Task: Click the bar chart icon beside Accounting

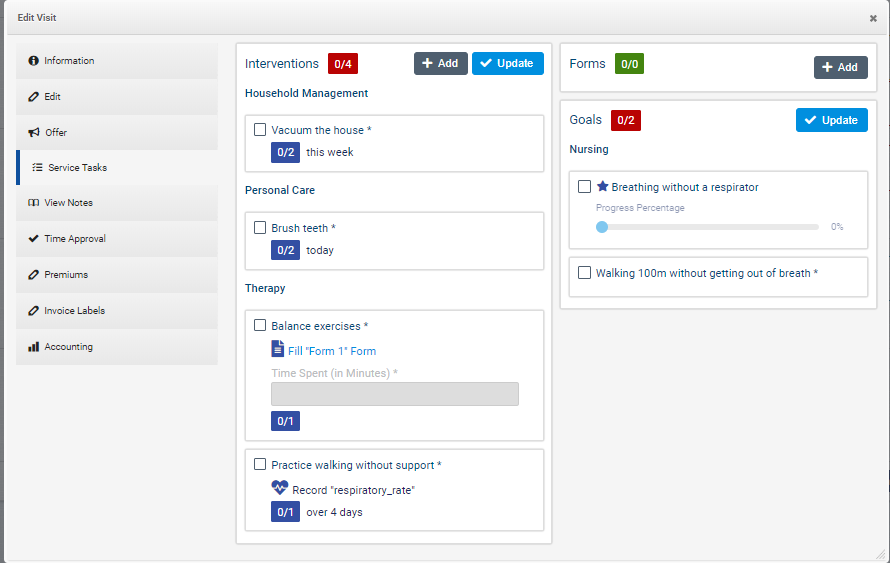Action: tap(34, 347)
